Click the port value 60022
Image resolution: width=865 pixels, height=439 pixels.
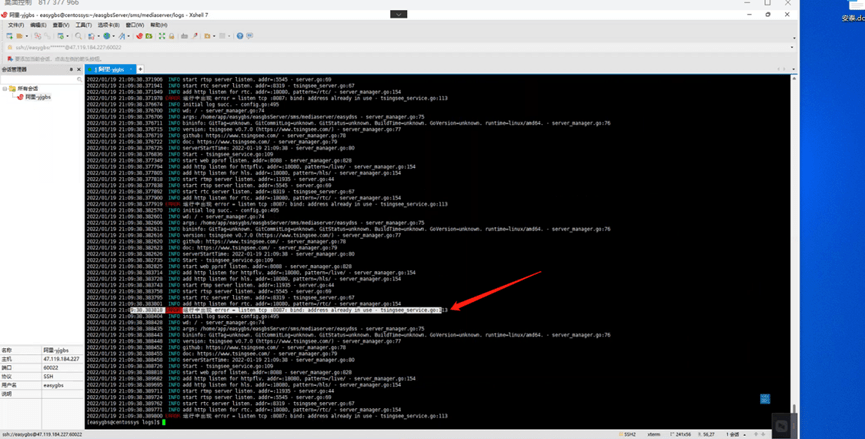coord(51,368)
